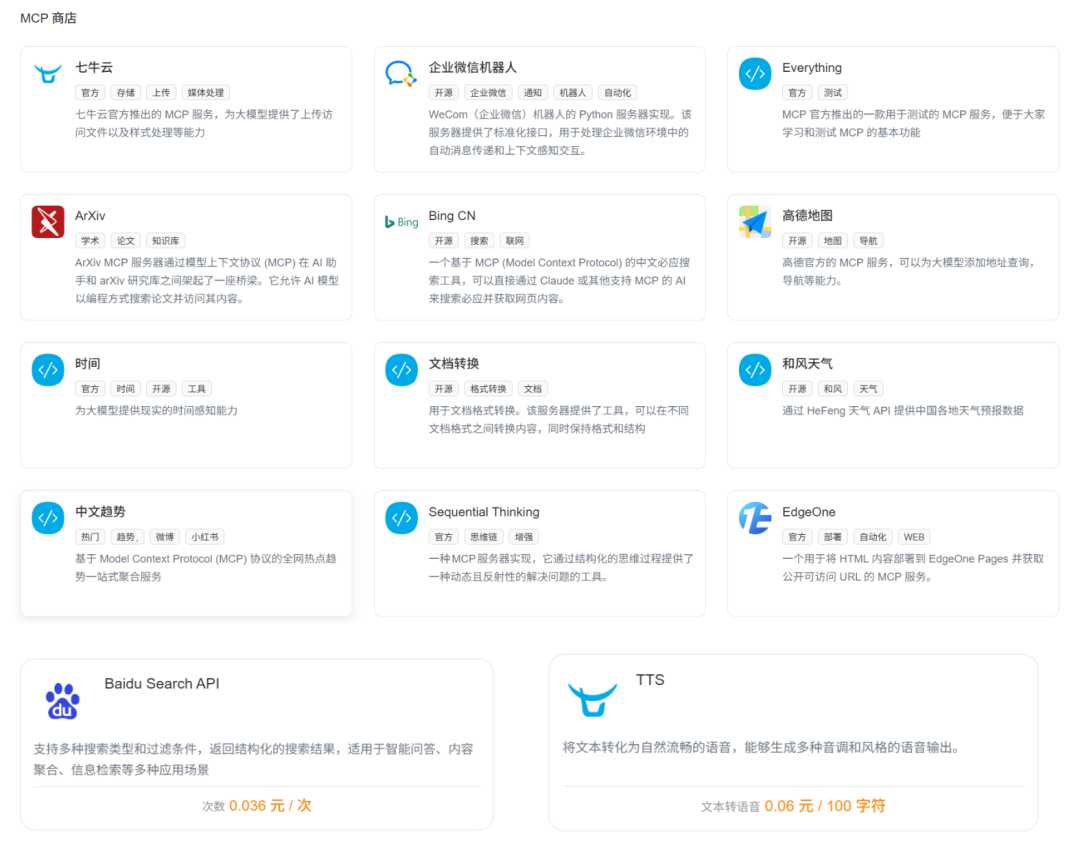The height and width of the screenshot is (849, 1080).
Task: Open the 企业微信机器人 card title
Action: (472, 67)
